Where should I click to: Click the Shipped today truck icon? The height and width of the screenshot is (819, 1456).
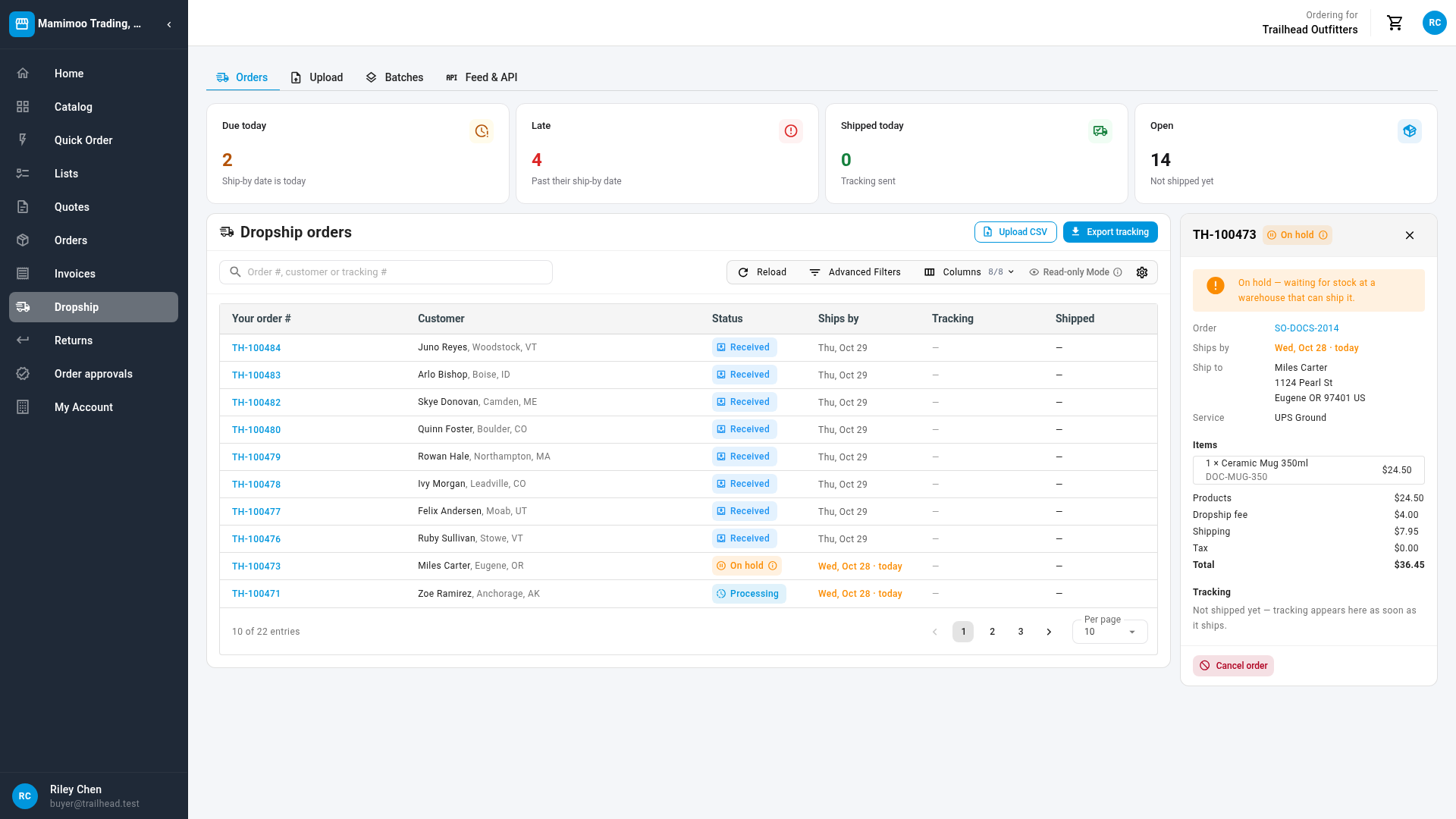[x=1100, y=131]
